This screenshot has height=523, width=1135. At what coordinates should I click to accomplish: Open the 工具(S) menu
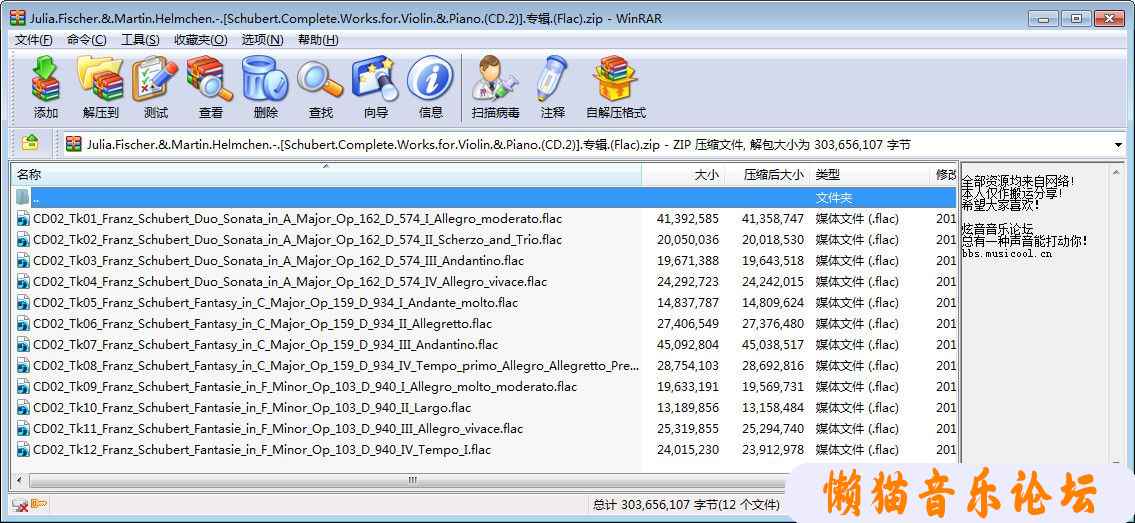[140, 40]
